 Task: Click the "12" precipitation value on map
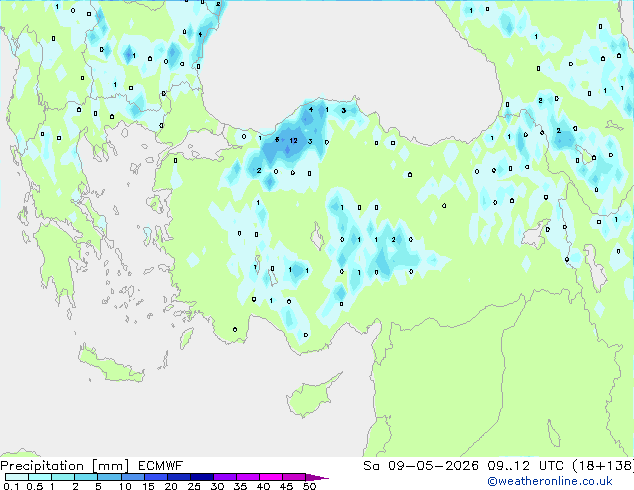pyautogui.click(x=294, y=141)
